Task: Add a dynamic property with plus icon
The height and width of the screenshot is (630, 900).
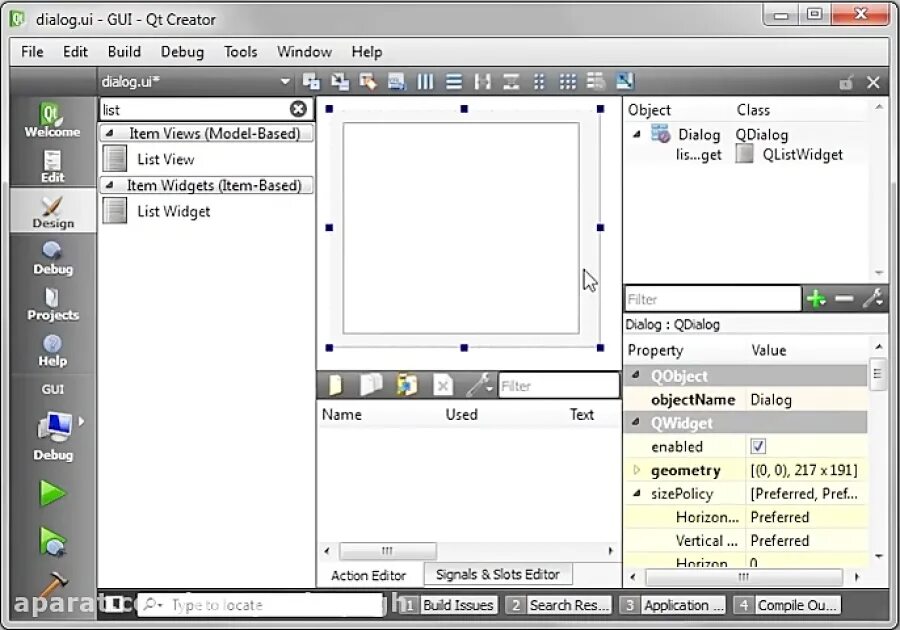Action: pyautogui.click(x=816, y=298)
